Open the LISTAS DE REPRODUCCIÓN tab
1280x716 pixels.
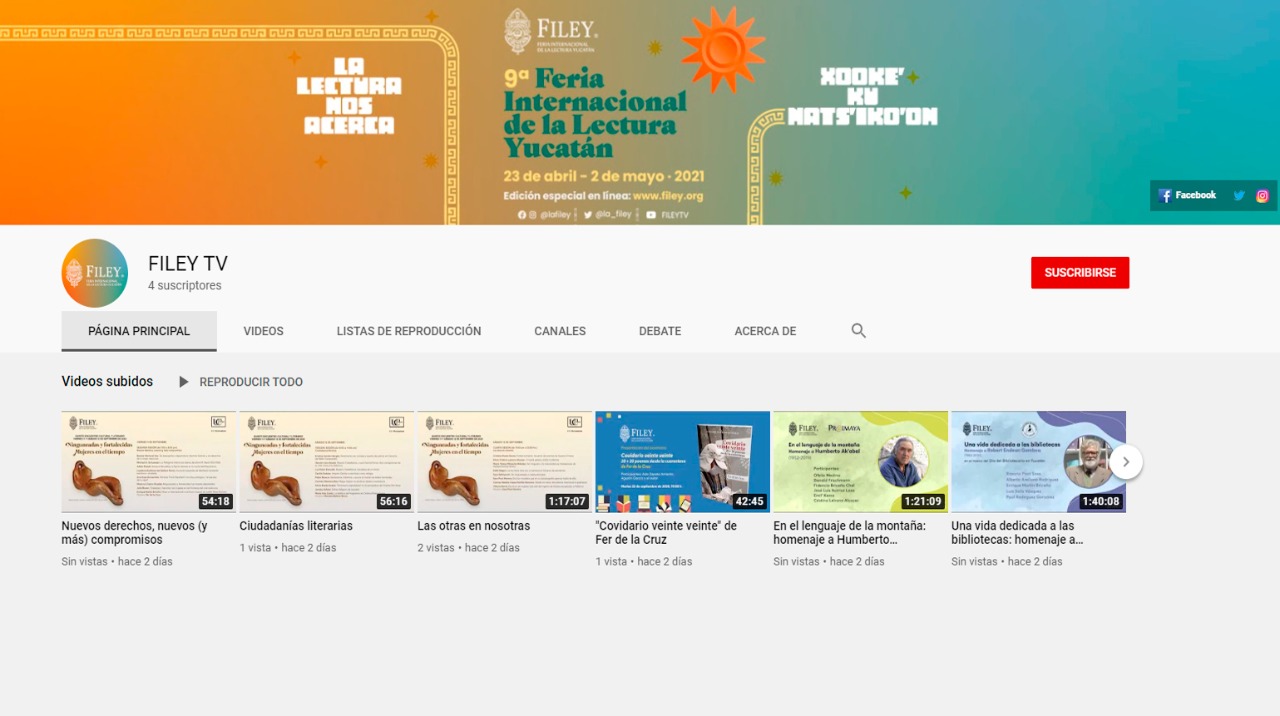tap(409, 331)
